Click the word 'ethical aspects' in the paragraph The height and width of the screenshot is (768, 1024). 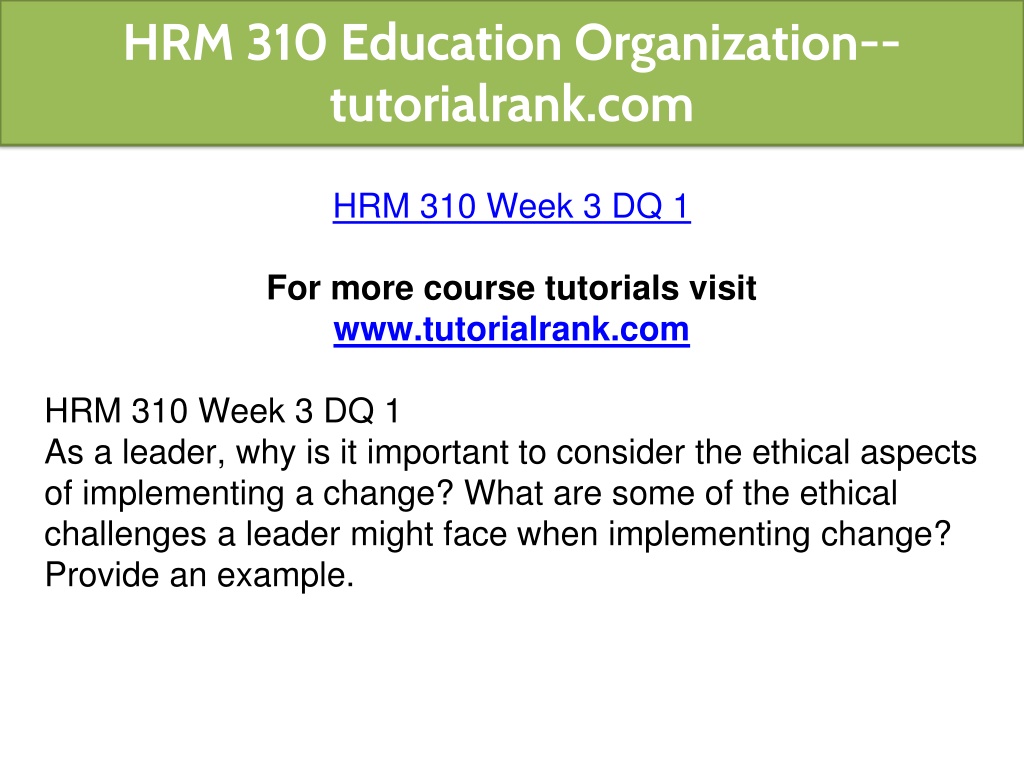[865, 454]
